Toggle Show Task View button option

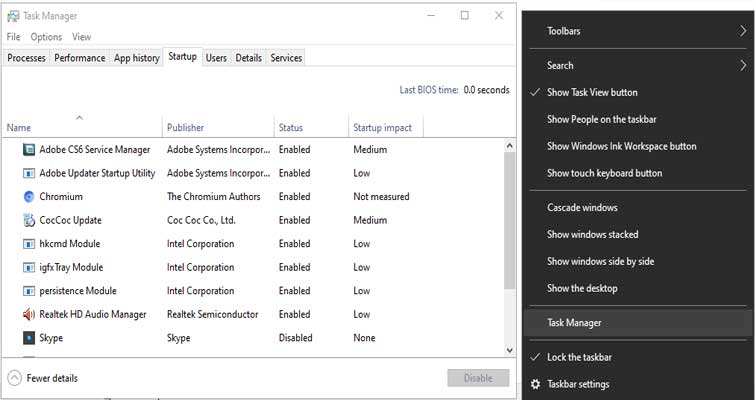pyautogui.click(x=592, y=92)
